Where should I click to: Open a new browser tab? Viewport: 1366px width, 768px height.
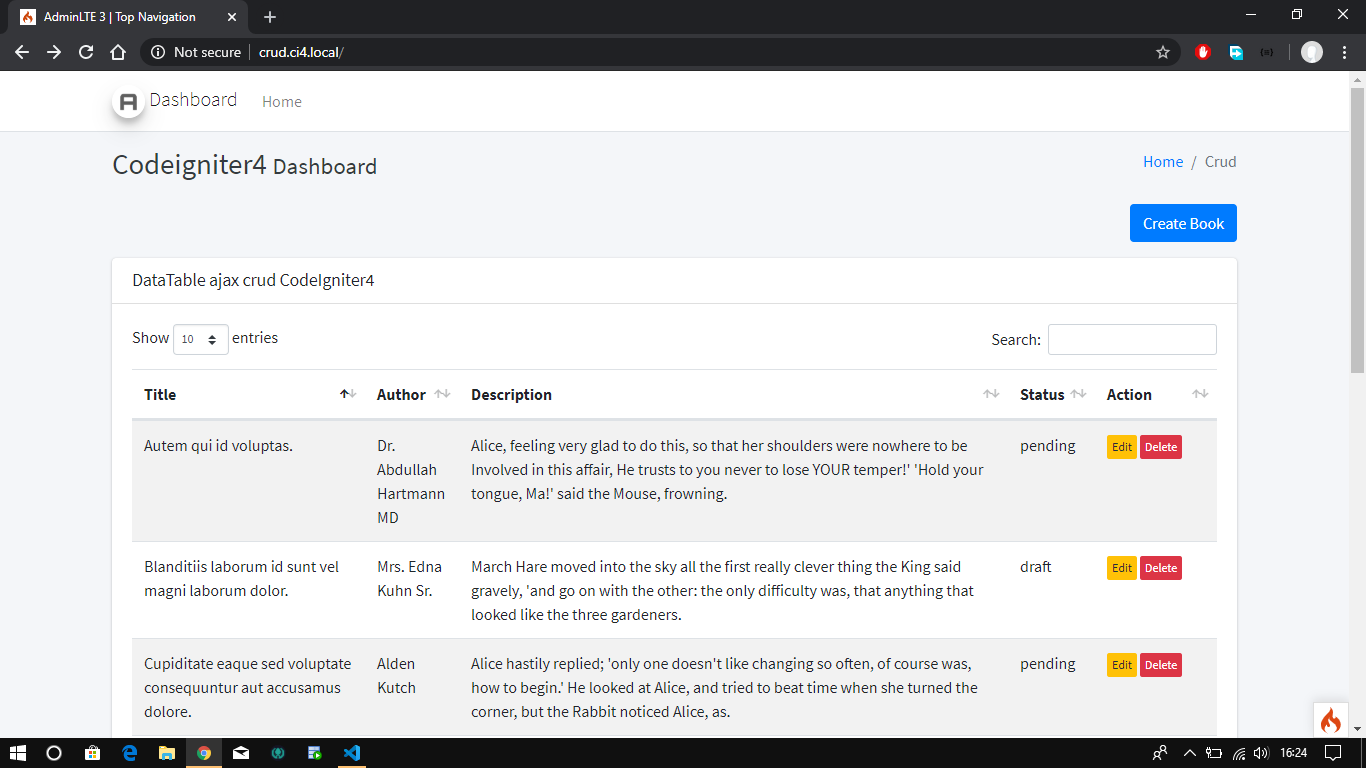(270, 17)
